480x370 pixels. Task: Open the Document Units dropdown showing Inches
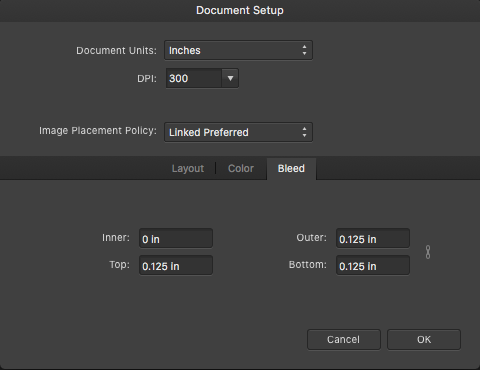(238, 50)
